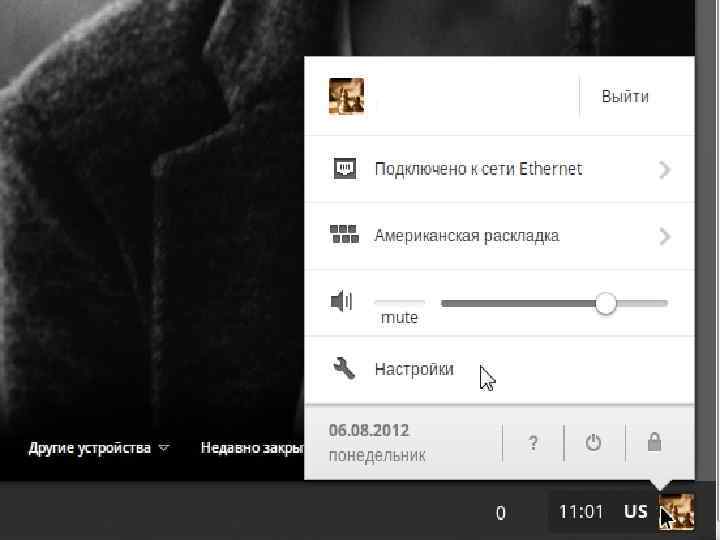Open the Недавно закрытые menu
Image resolution: width=720 pixels, height=540 pixels.
252,448
